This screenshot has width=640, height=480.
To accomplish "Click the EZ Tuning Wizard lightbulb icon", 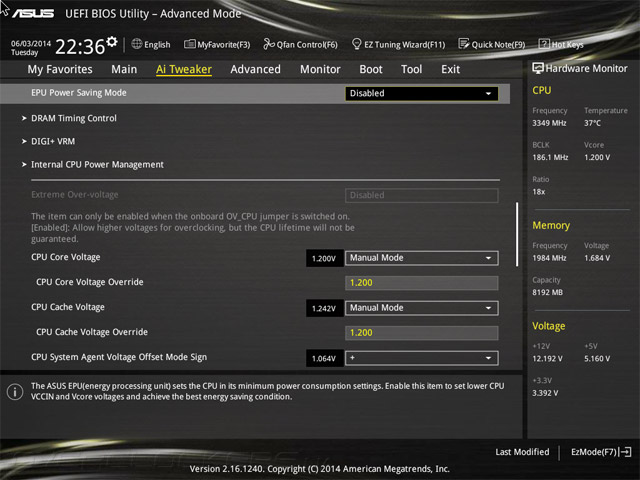I will tap(356, 44).
